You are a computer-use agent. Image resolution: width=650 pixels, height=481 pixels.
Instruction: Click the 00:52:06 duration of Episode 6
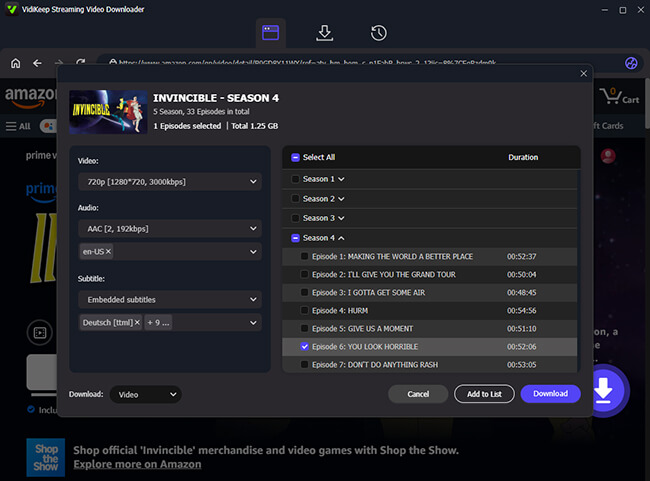tap(521, 347)
